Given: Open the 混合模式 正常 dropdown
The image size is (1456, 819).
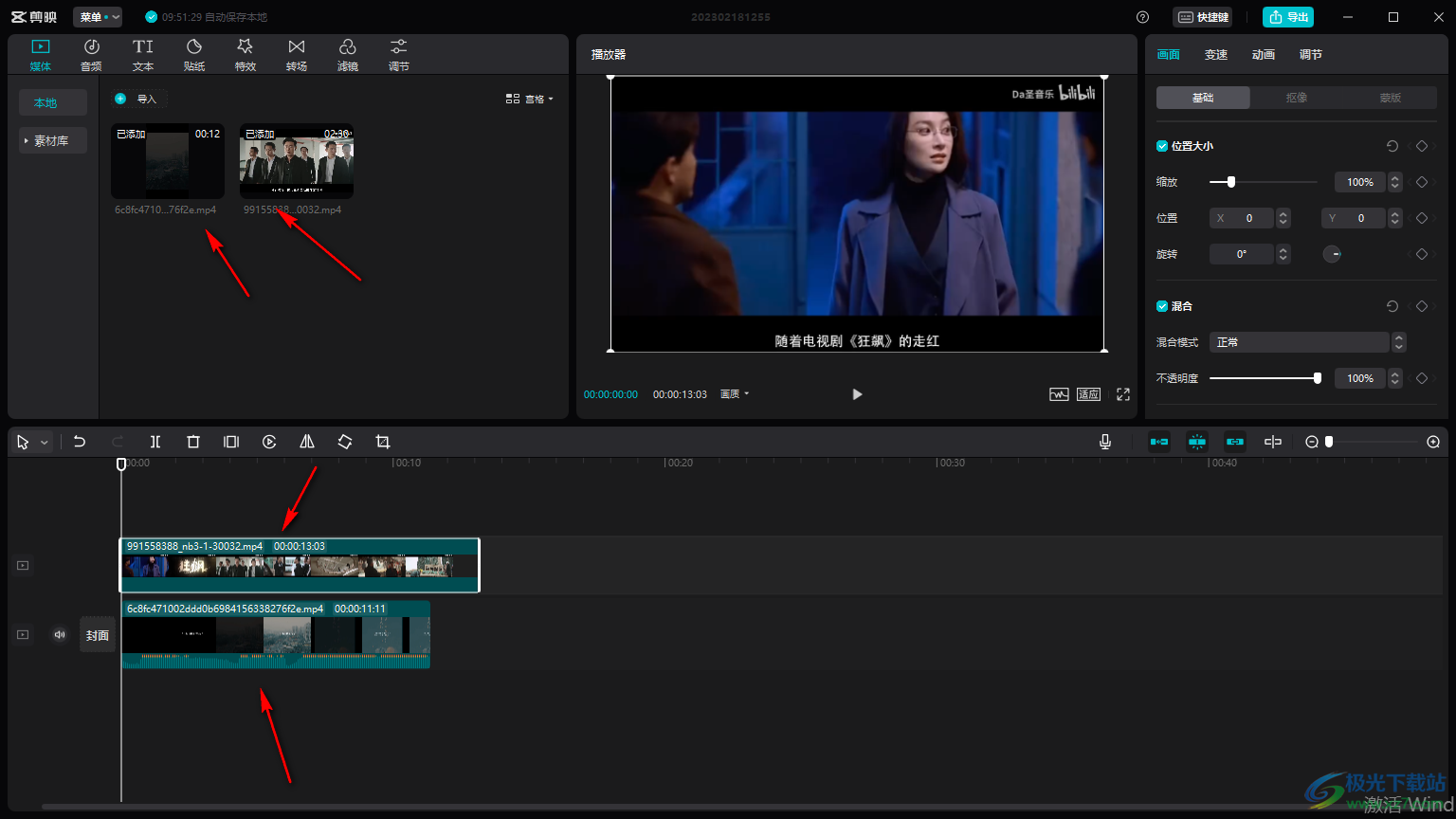Looking at the screenshot, I should (x=1307, y=342).
